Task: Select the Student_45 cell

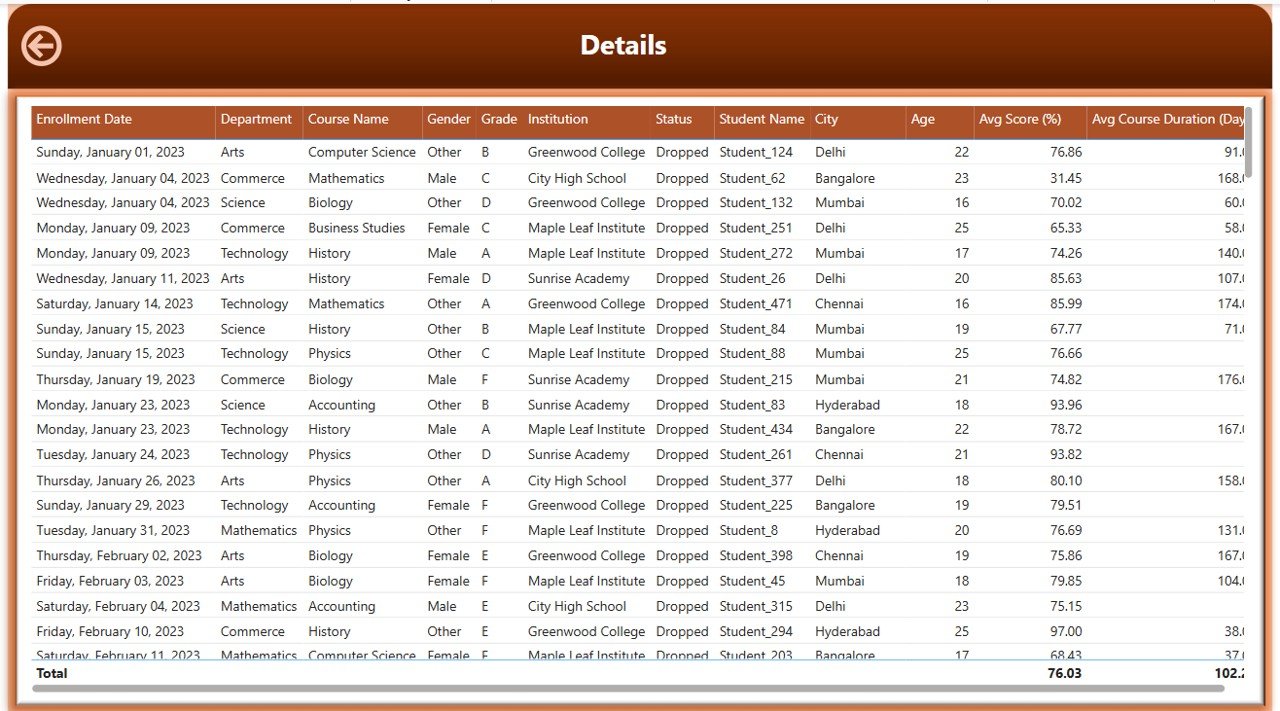Action: (x=752, y=581)
